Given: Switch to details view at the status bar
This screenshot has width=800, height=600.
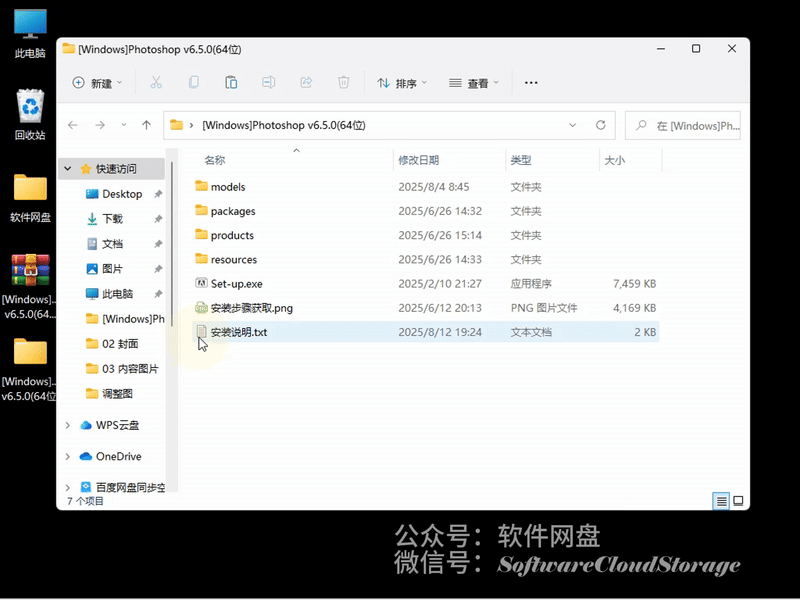Looking at the screenshot, I should coord(719,501).
